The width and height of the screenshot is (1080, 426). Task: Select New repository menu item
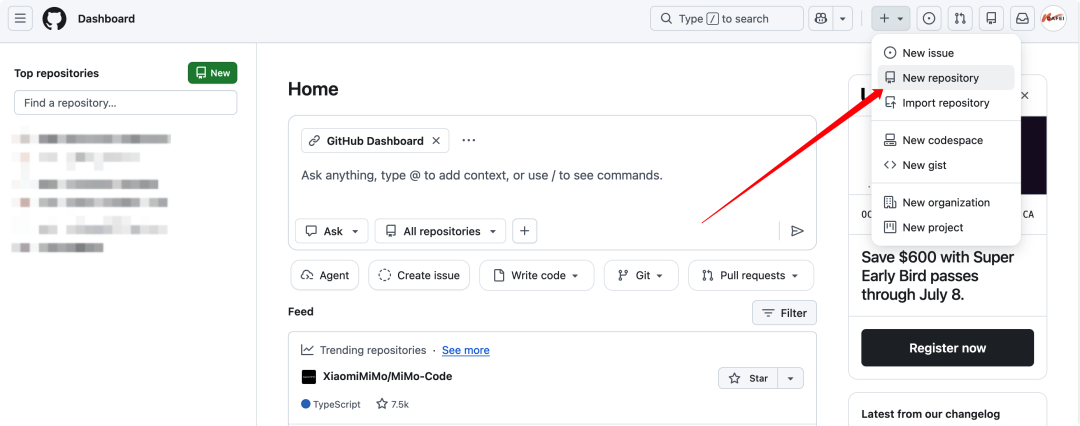[x=946, y=78]
